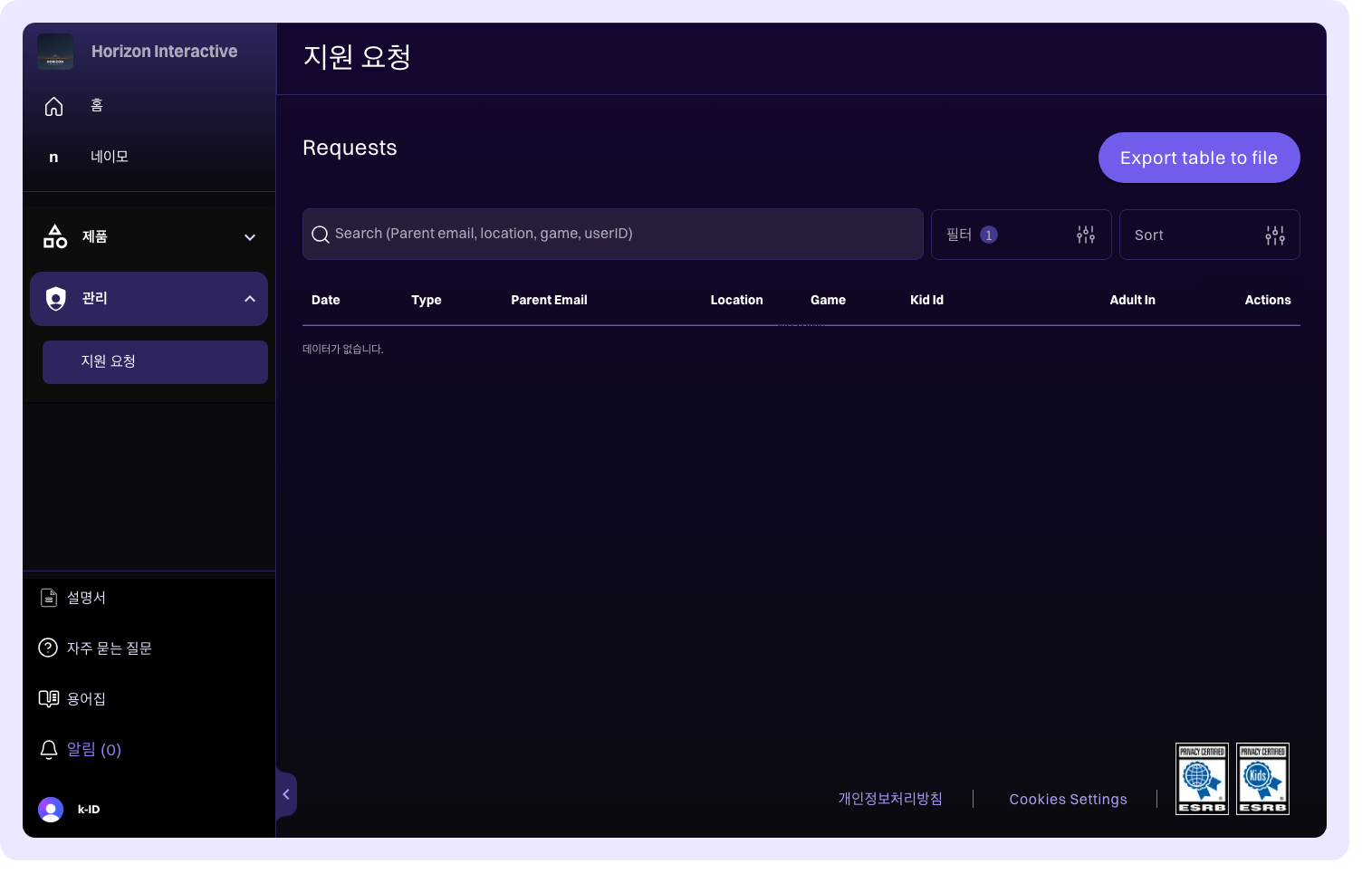Open 자주 묻는 질문 page
The height and width of the screenshot is (883, 1372).
tap(109, 648)
